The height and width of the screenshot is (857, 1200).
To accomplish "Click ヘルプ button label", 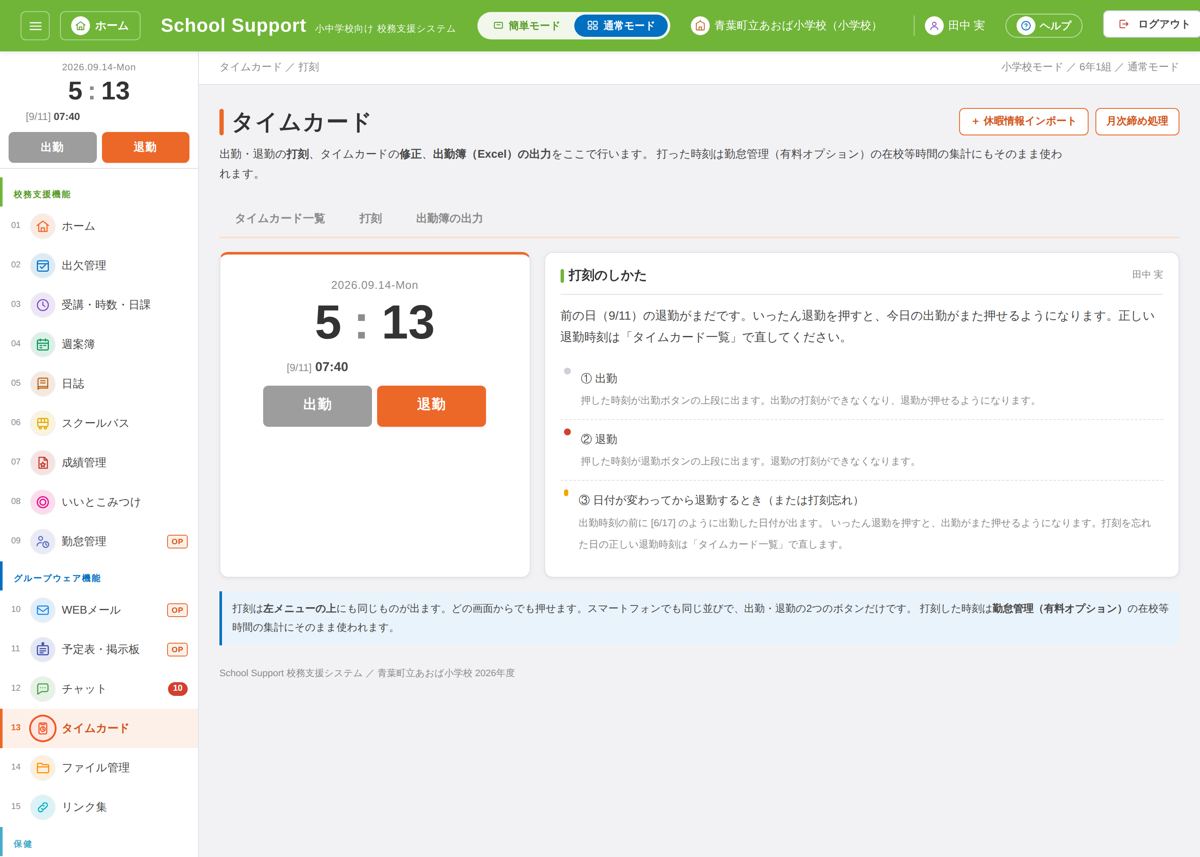I will click(1055, 25).
